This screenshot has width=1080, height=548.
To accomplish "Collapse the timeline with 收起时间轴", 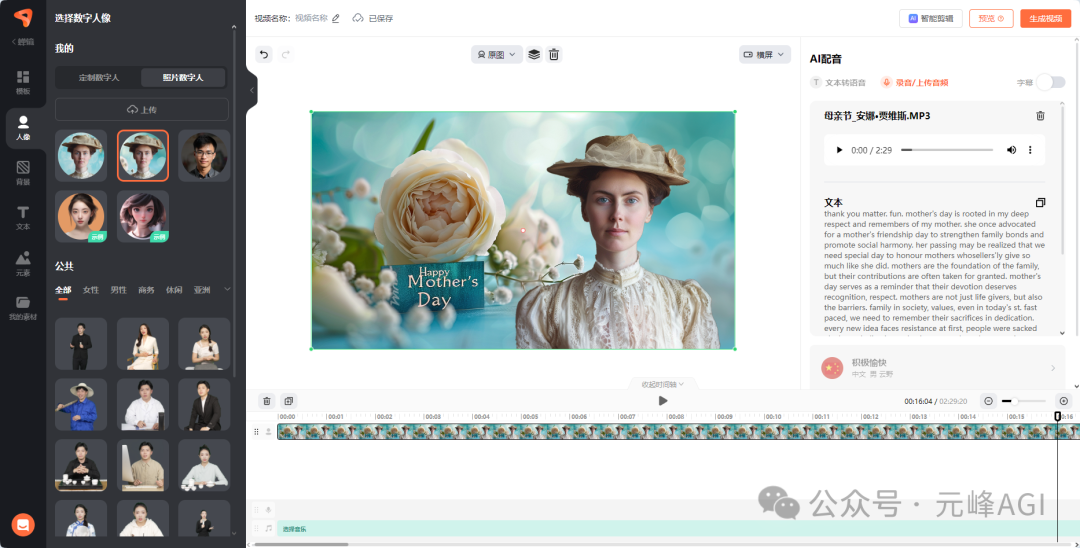I will coord(663,384).
